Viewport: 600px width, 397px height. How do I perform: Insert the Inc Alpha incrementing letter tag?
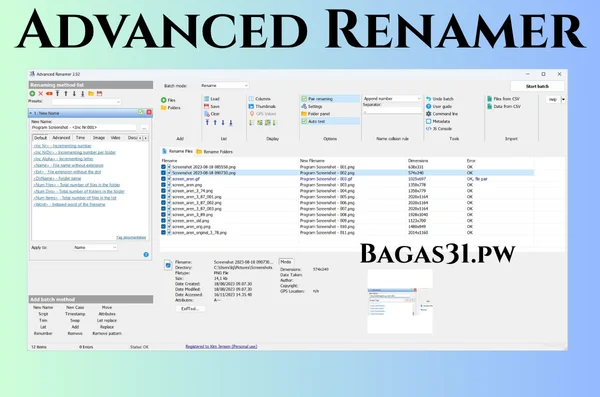63,159
